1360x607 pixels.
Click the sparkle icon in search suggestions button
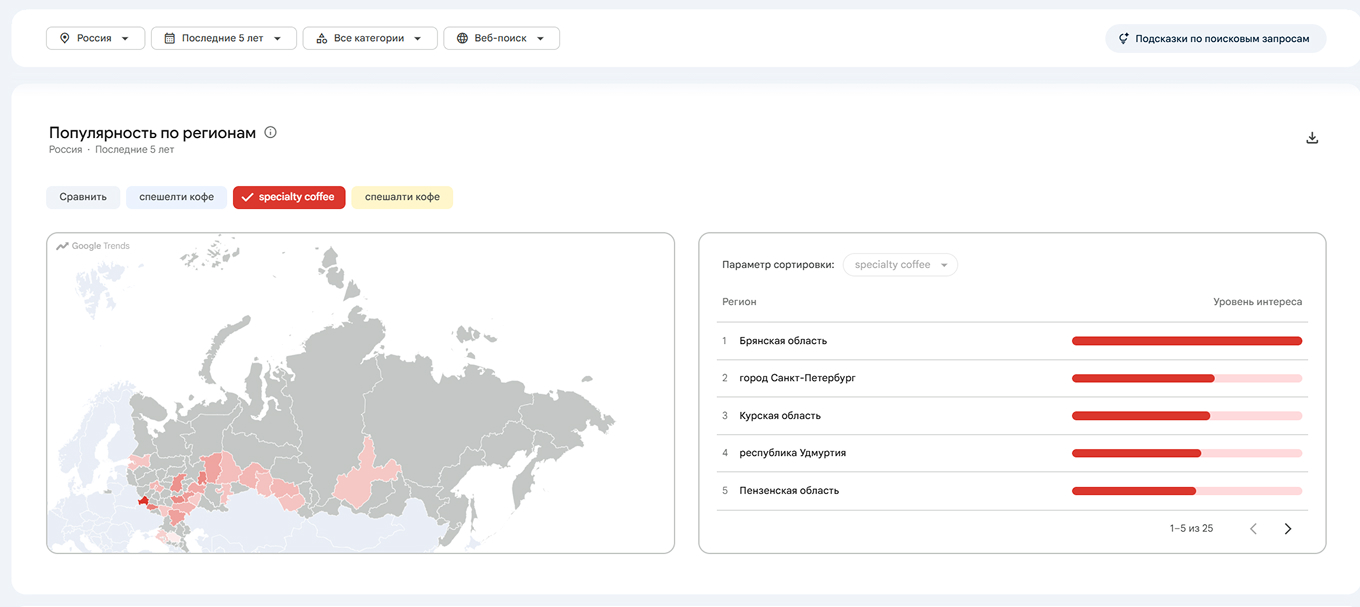tap(1123, 39)
